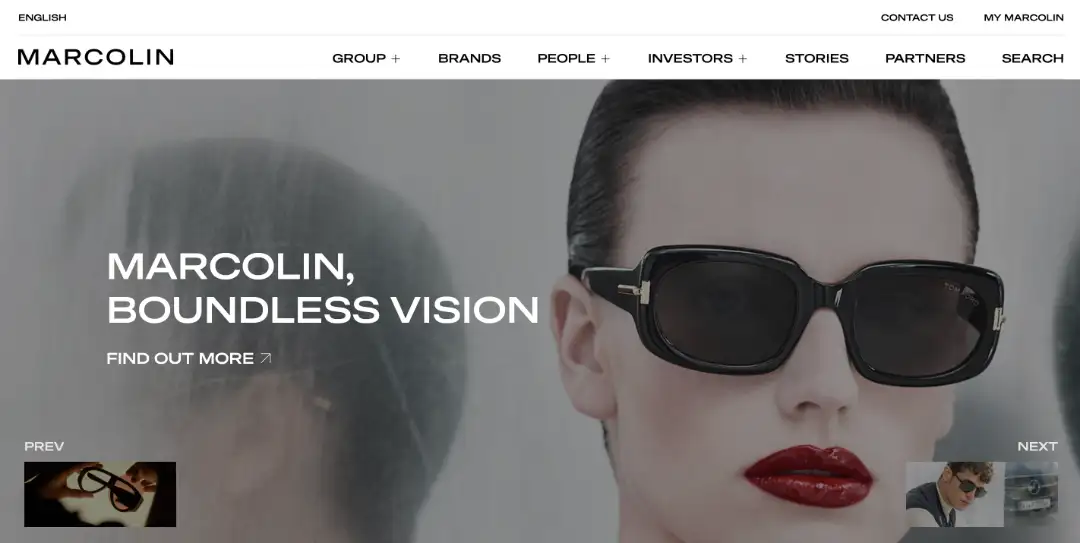Click the Marcolin logo
This screenshot has width=1080, height=543.
coord(96,57)
